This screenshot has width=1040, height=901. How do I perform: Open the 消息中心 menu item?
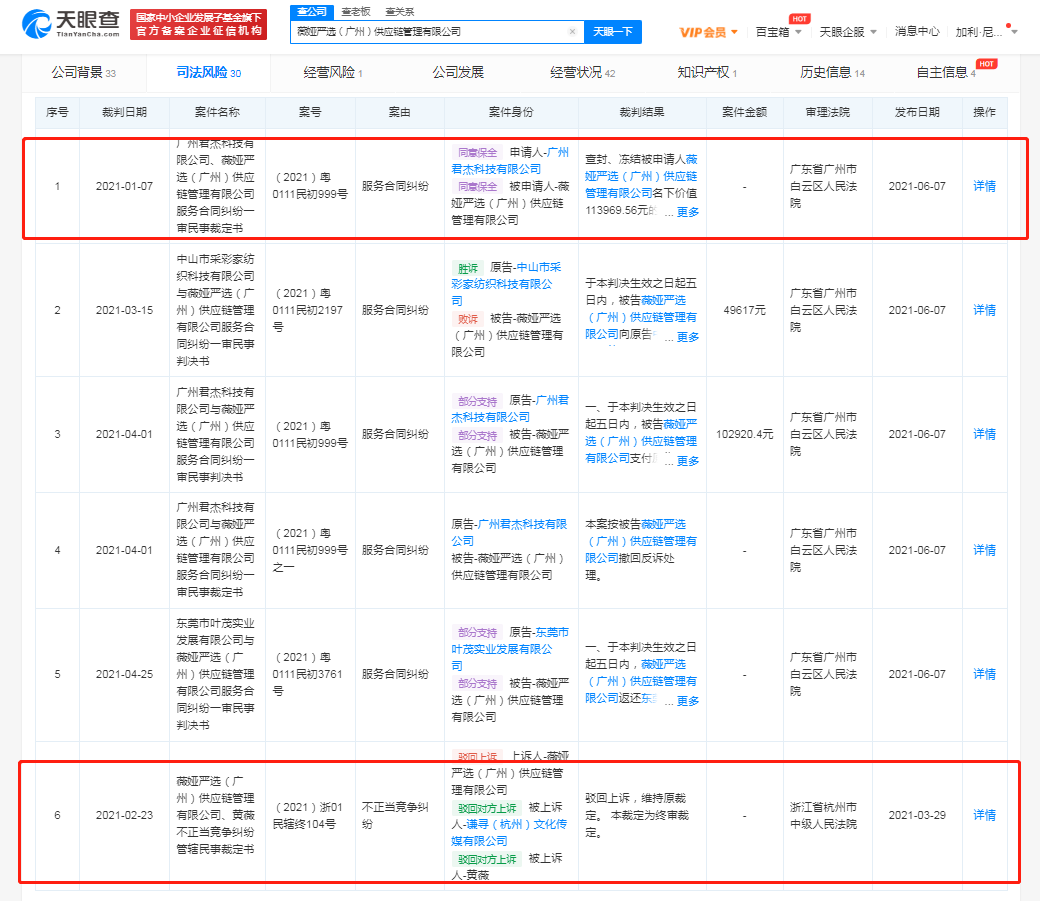click(x=917, y=31)
